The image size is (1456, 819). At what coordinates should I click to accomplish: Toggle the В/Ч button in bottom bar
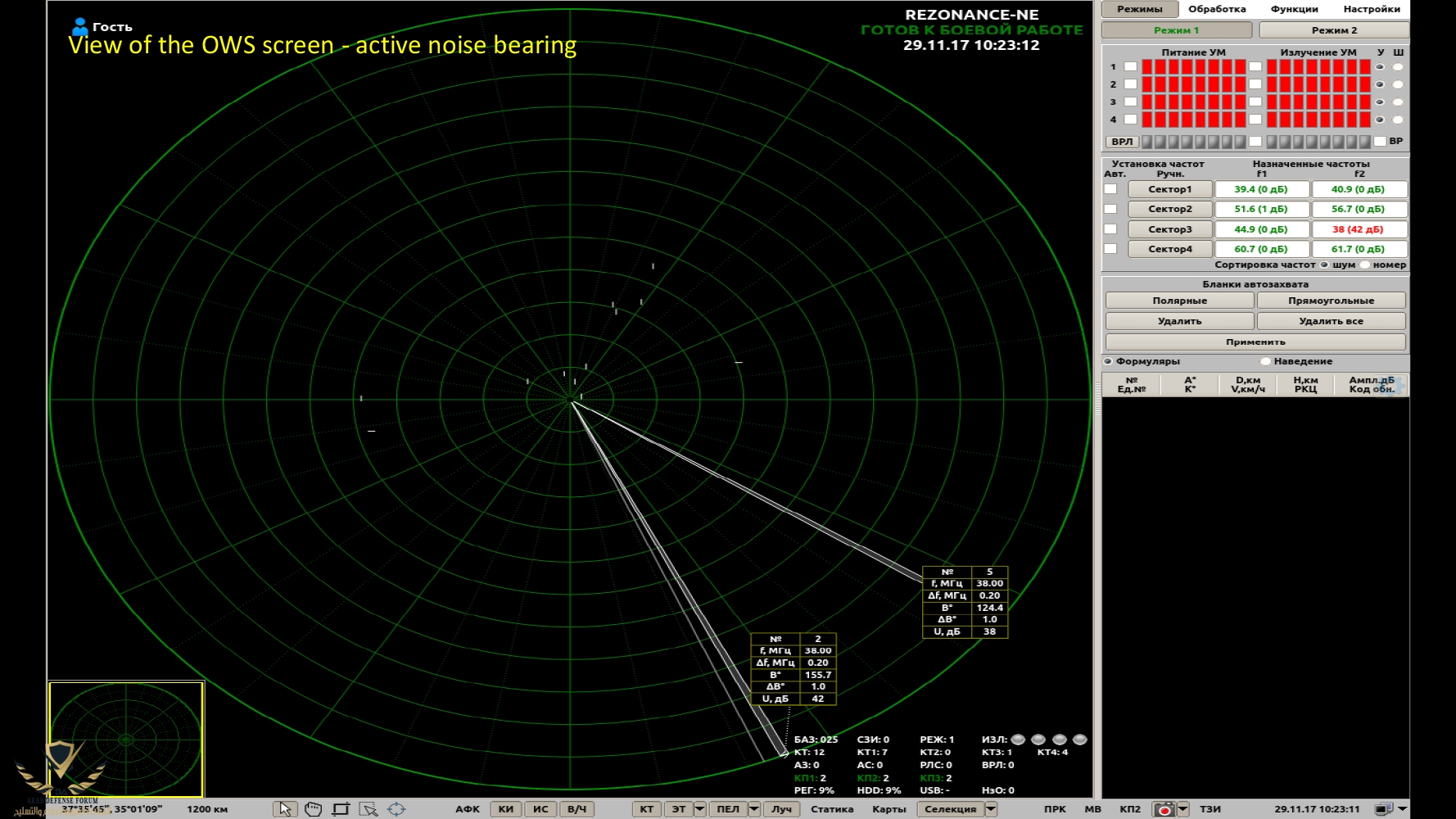click(x=577, y=809)
